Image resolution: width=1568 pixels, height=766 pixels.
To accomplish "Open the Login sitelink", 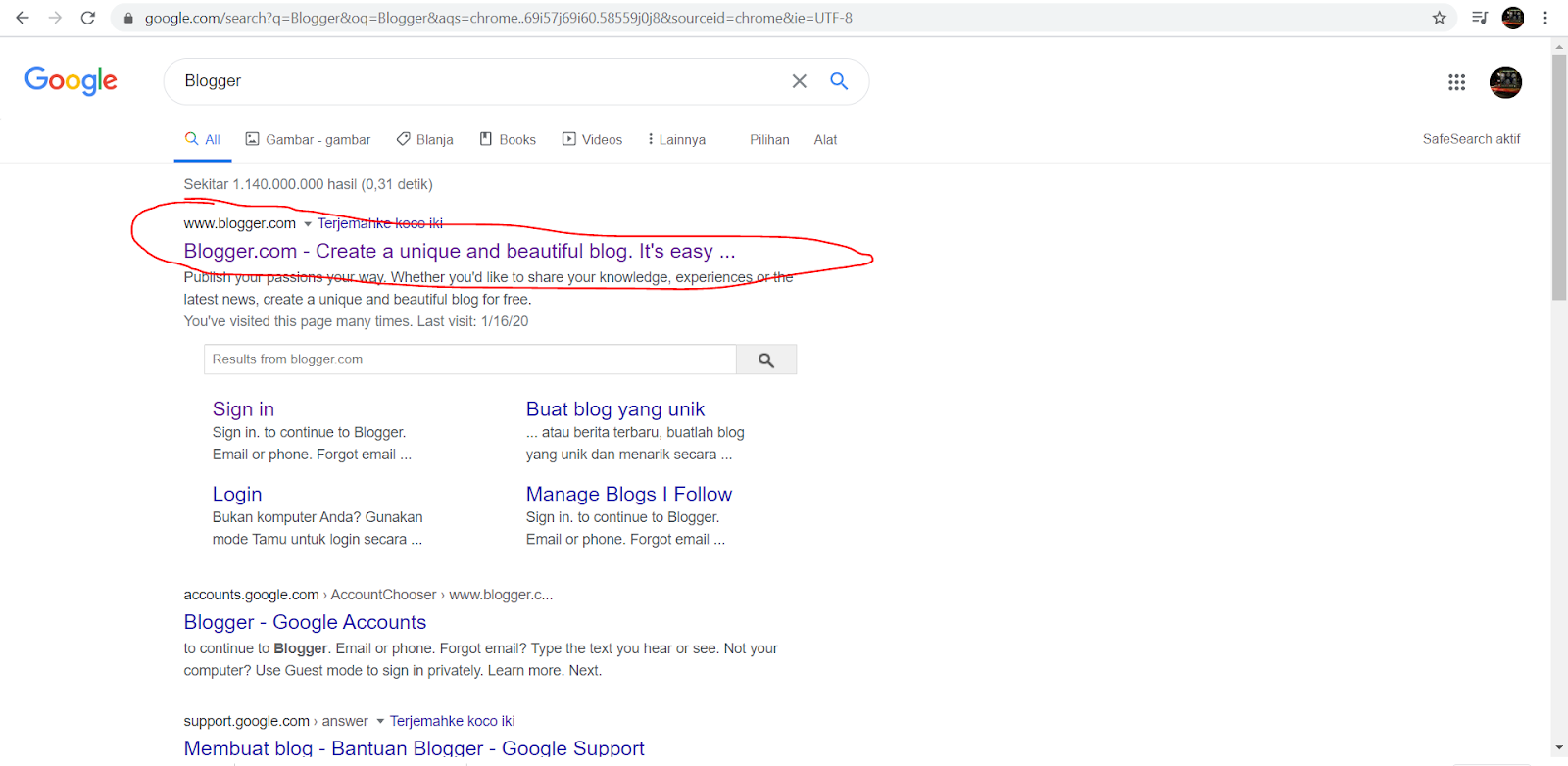I will pos(237,494).
